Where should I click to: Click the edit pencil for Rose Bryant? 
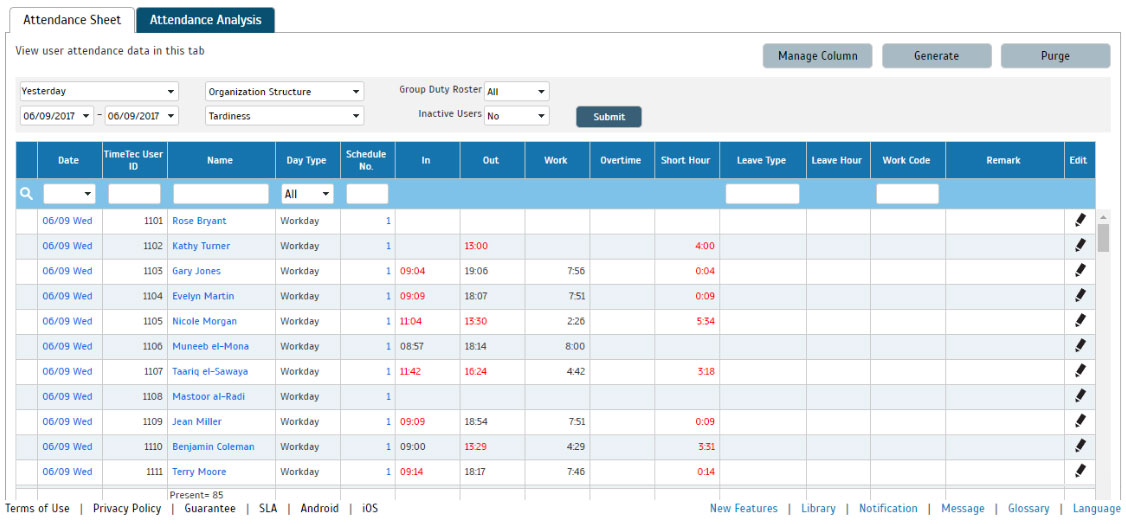[x=1080, y=220]
